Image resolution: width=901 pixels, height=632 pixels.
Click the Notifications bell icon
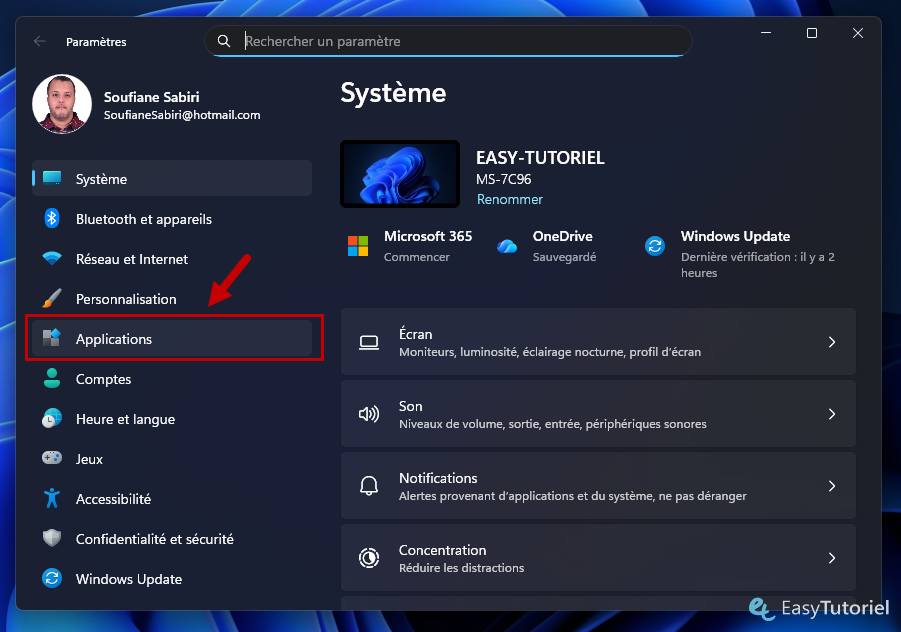[x=369, y=485]
